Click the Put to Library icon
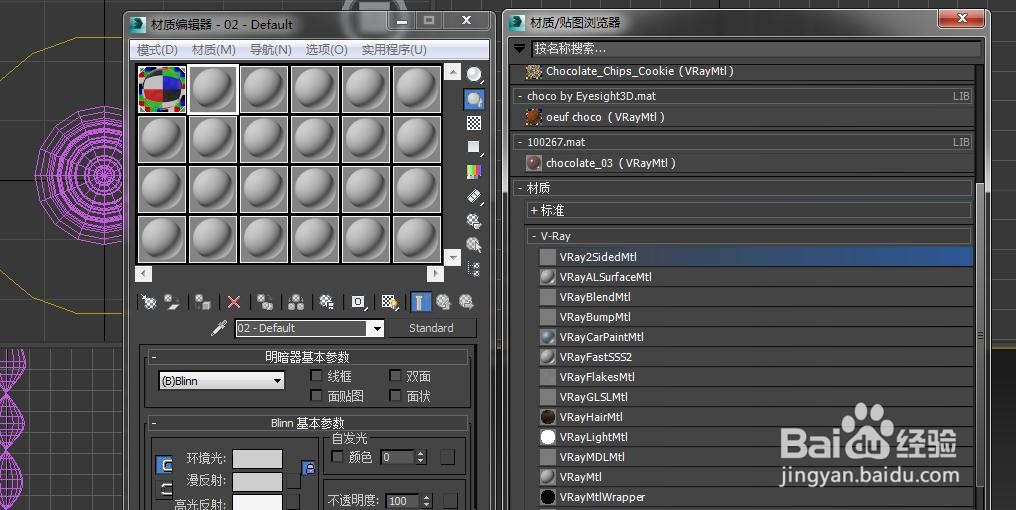 click(327, 302)
